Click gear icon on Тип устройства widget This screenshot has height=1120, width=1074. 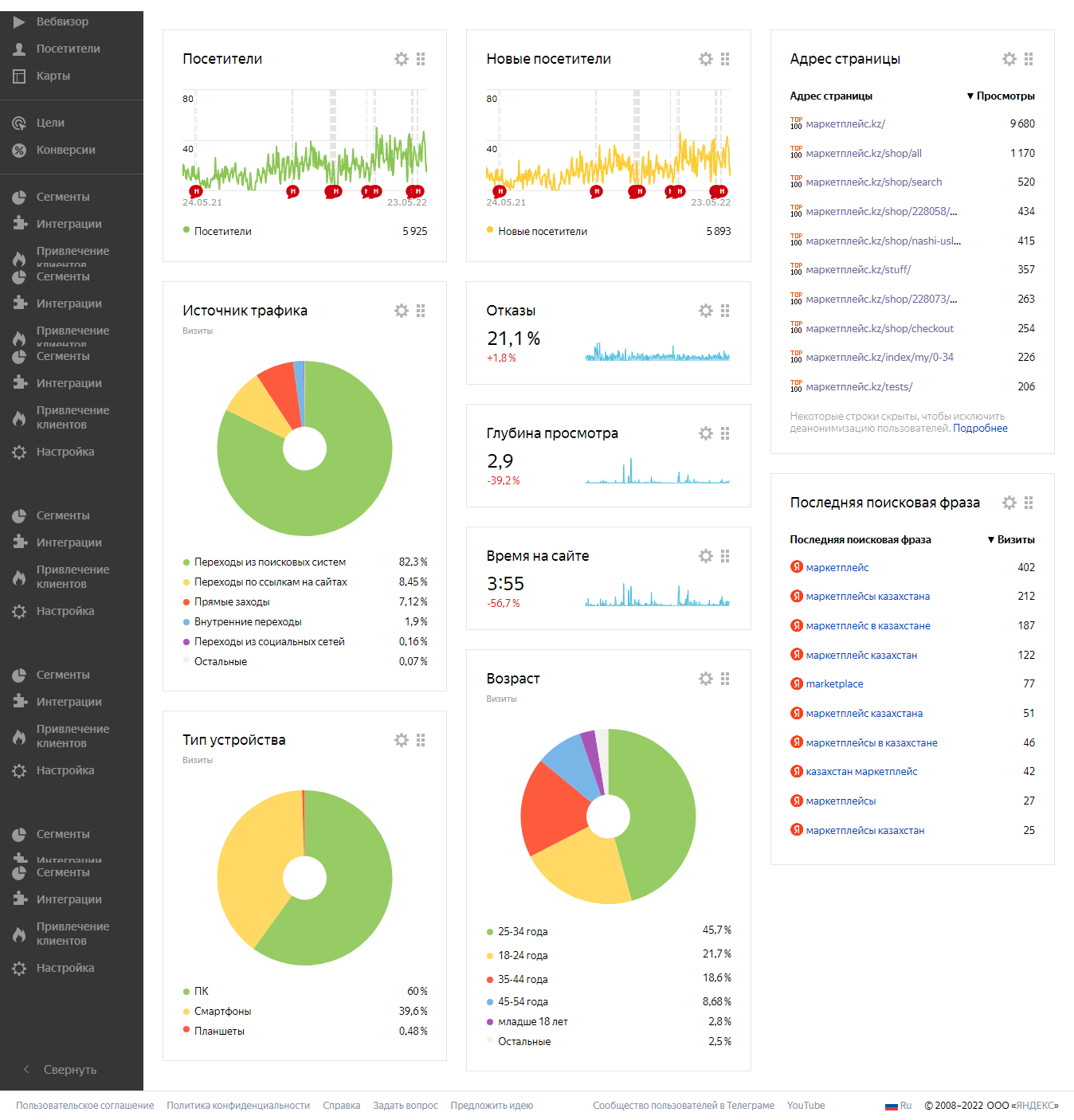402,740
